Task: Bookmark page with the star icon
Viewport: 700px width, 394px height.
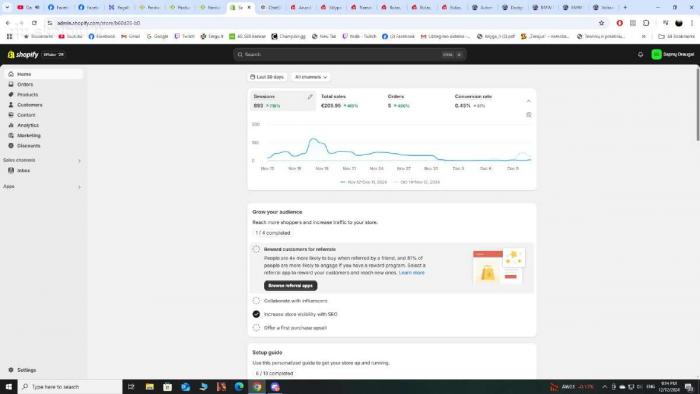Action: point(601,23)
